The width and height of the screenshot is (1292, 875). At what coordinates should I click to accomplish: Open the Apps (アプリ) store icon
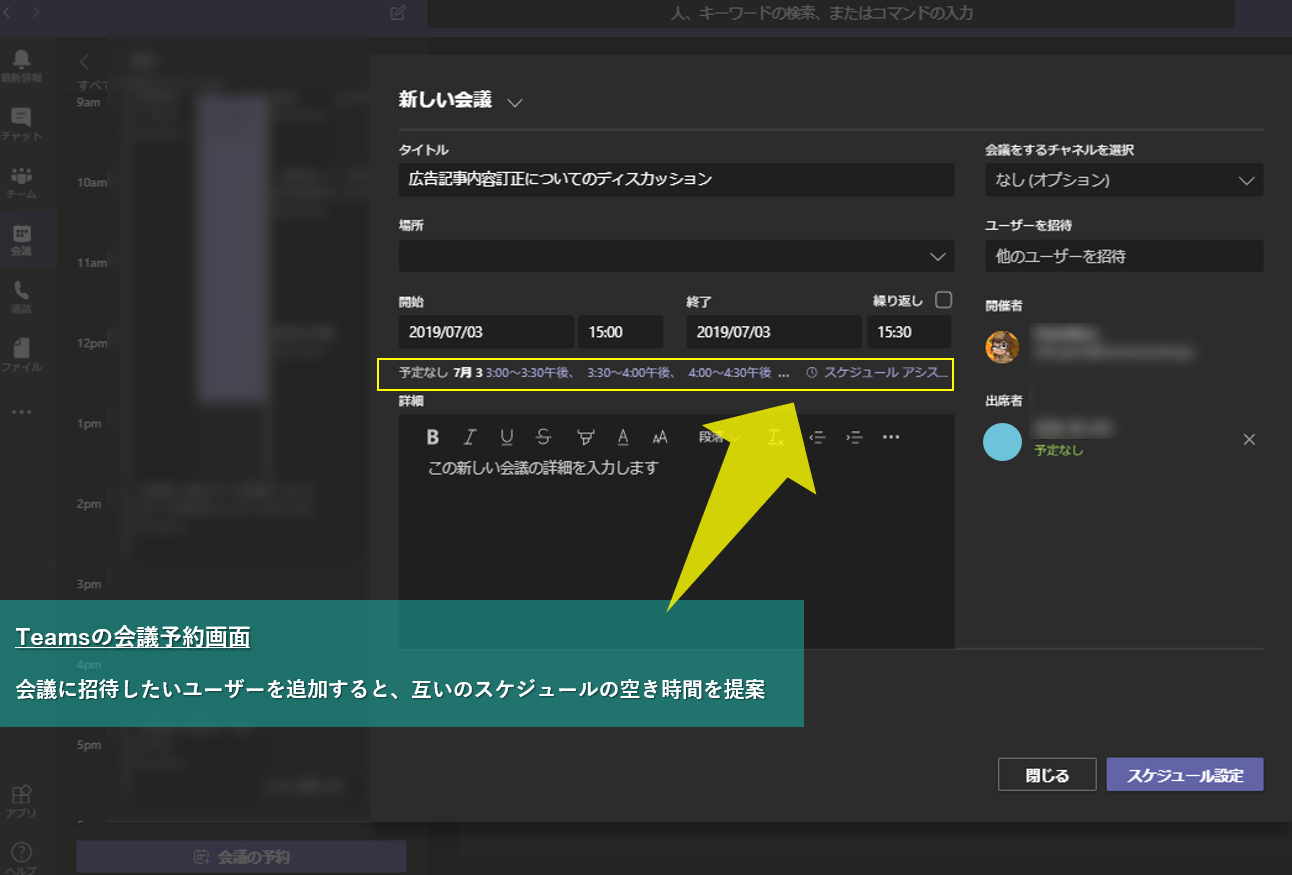pos(21,801)
